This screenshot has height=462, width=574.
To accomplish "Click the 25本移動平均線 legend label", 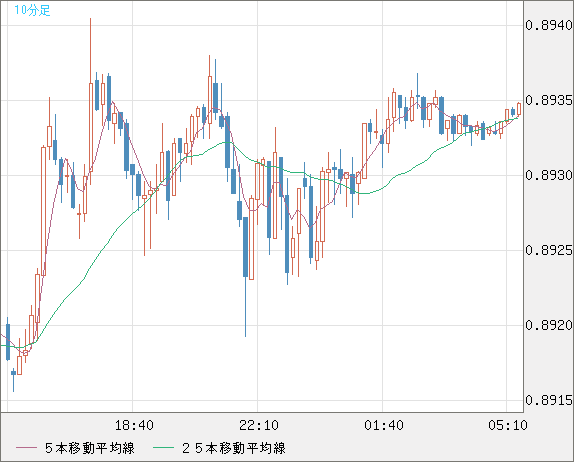I will tap(234, 448).
